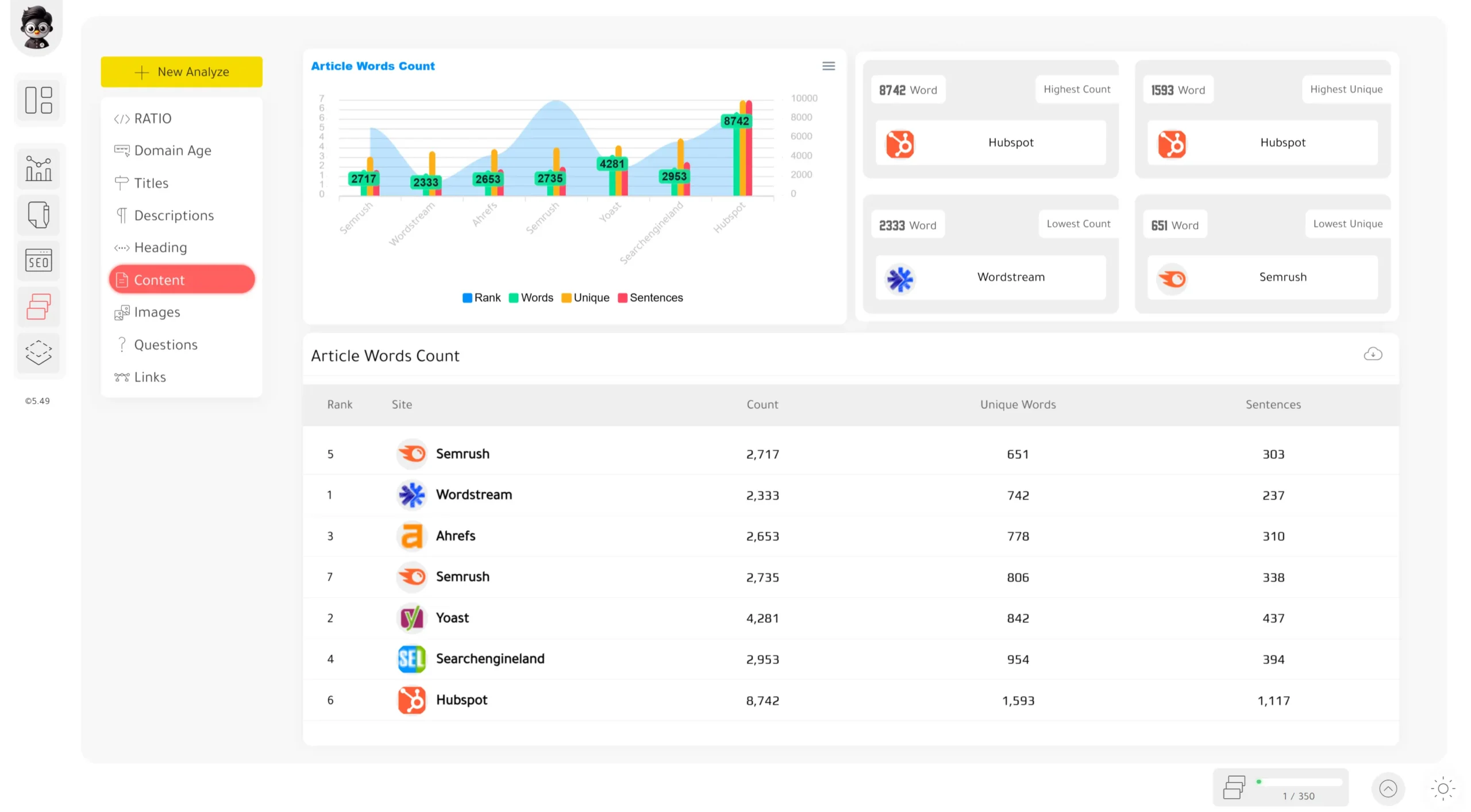Click Semrush logo in Lowest Unique card
The width and height of the screenshot is (1471, 812).
1172,279
